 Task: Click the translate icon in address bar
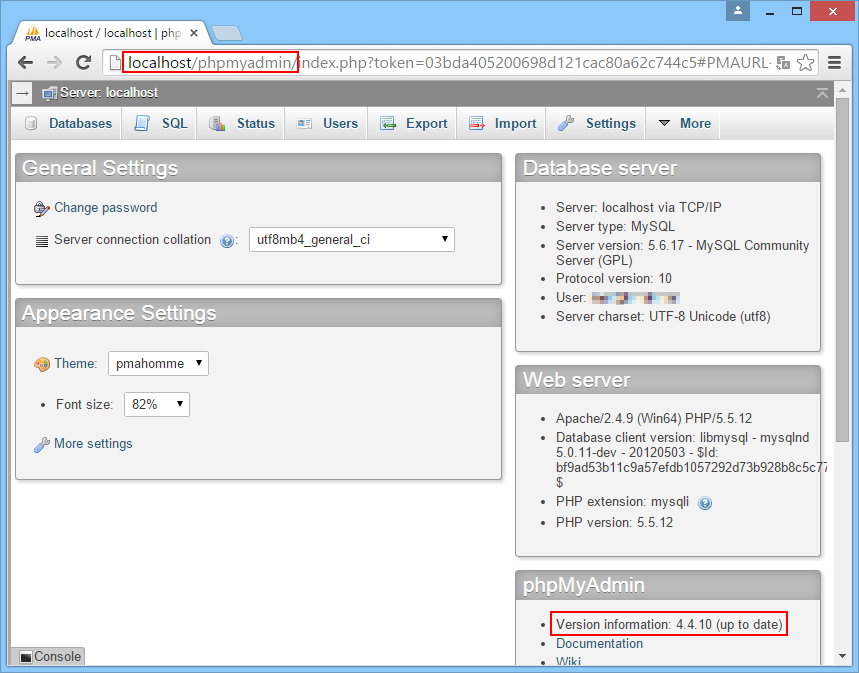pos(783,62)
